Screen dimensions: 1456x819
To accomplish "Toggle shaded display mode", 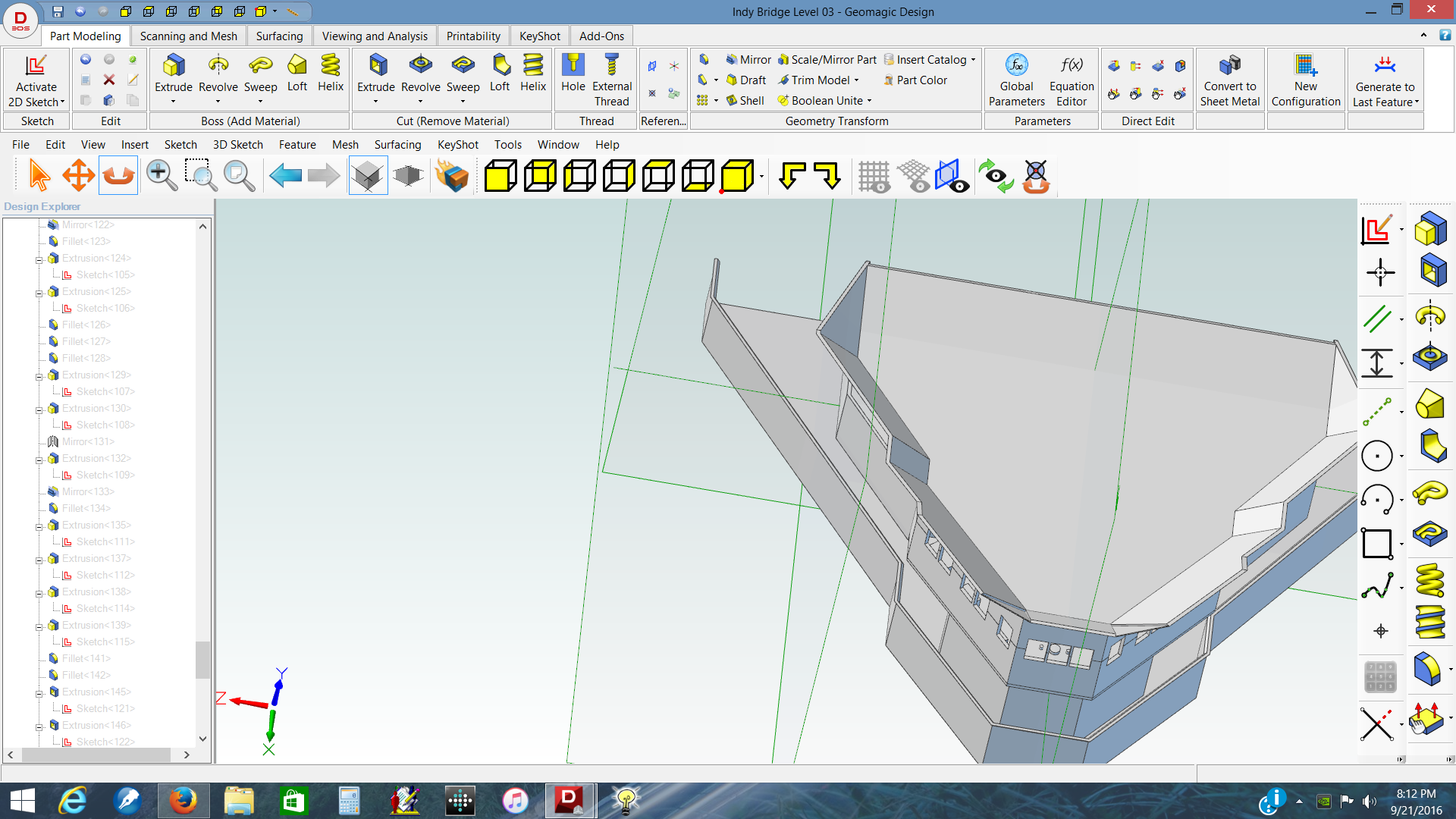I will tap(408, 176).
